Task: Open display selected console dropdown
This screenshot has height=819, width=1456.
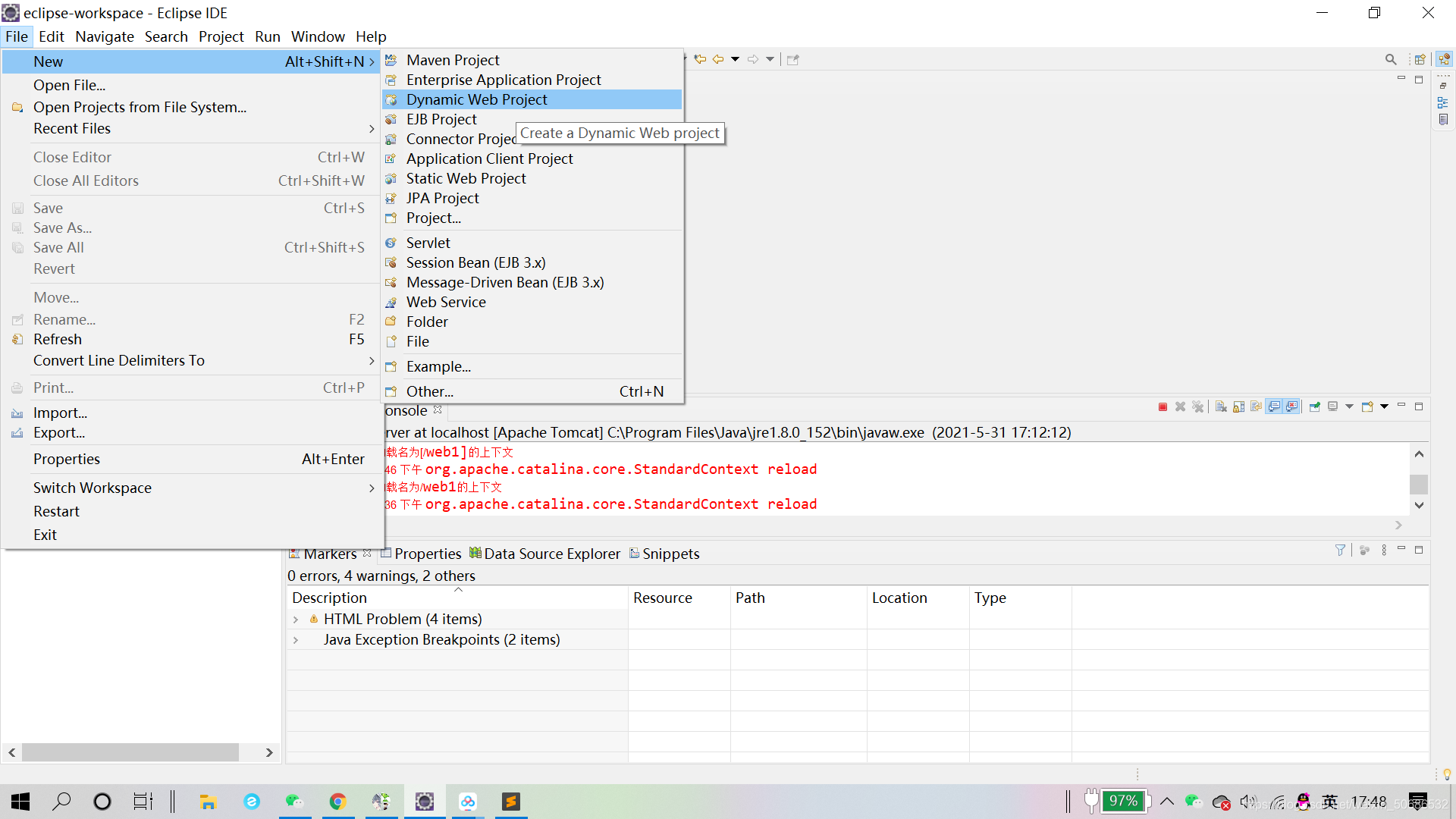Action: click(x=1349, y=407)
